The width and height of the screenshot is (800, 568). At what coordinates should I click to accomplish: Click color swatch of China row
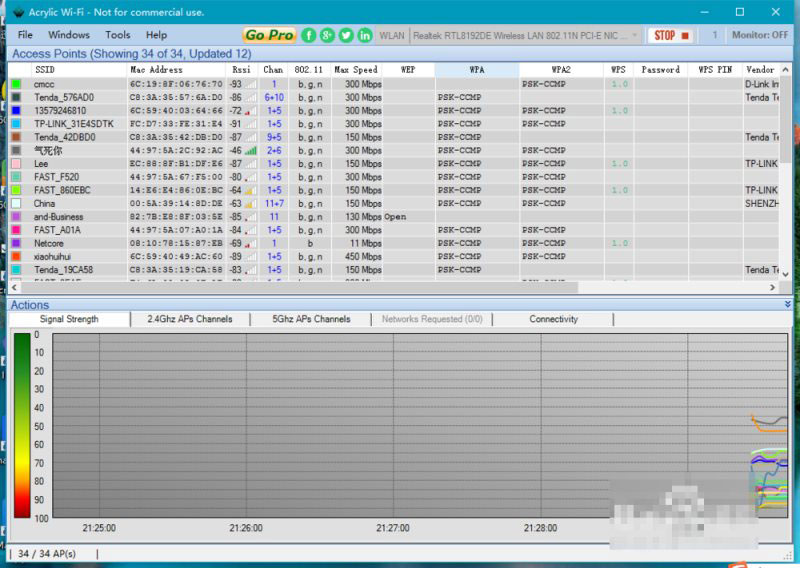[x=16, y=203]
